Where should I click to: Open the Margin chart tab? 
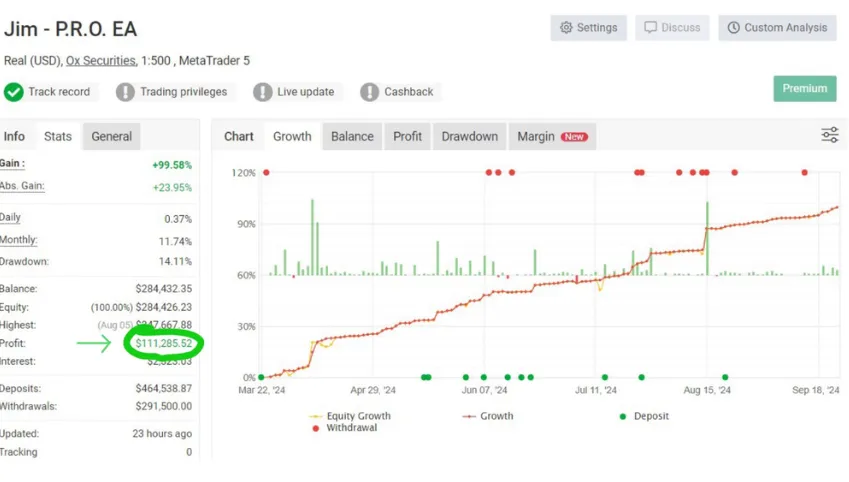[552, 136]
